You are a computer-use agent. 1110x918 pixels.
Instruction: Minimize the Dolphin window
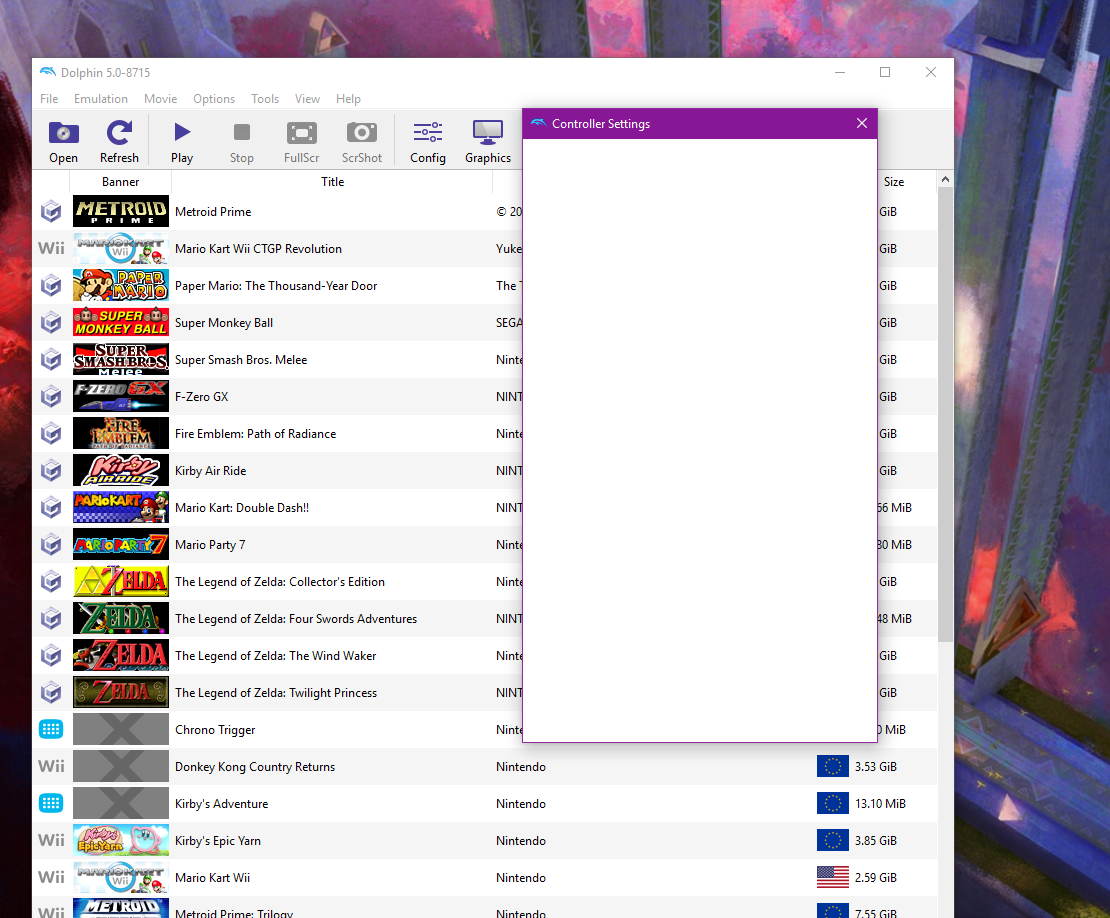tap(840, 72)
